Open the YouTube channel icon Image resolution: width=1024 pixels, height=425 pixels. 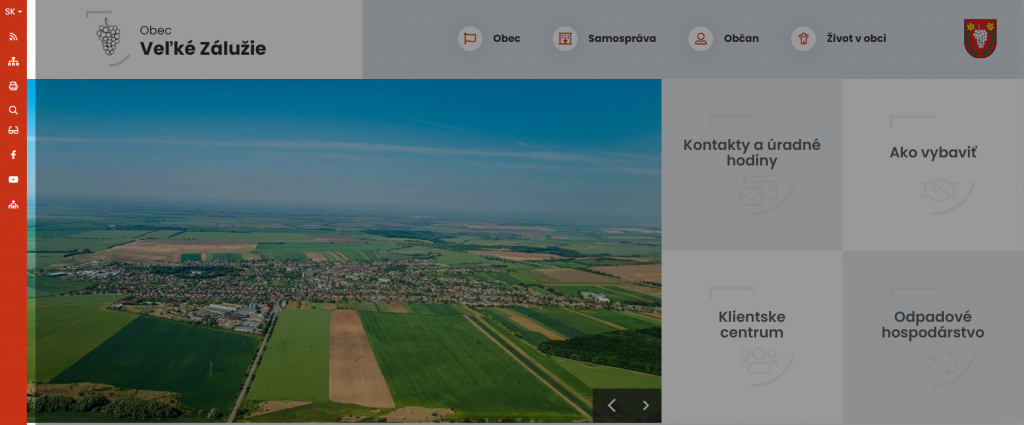pos(13,180)
